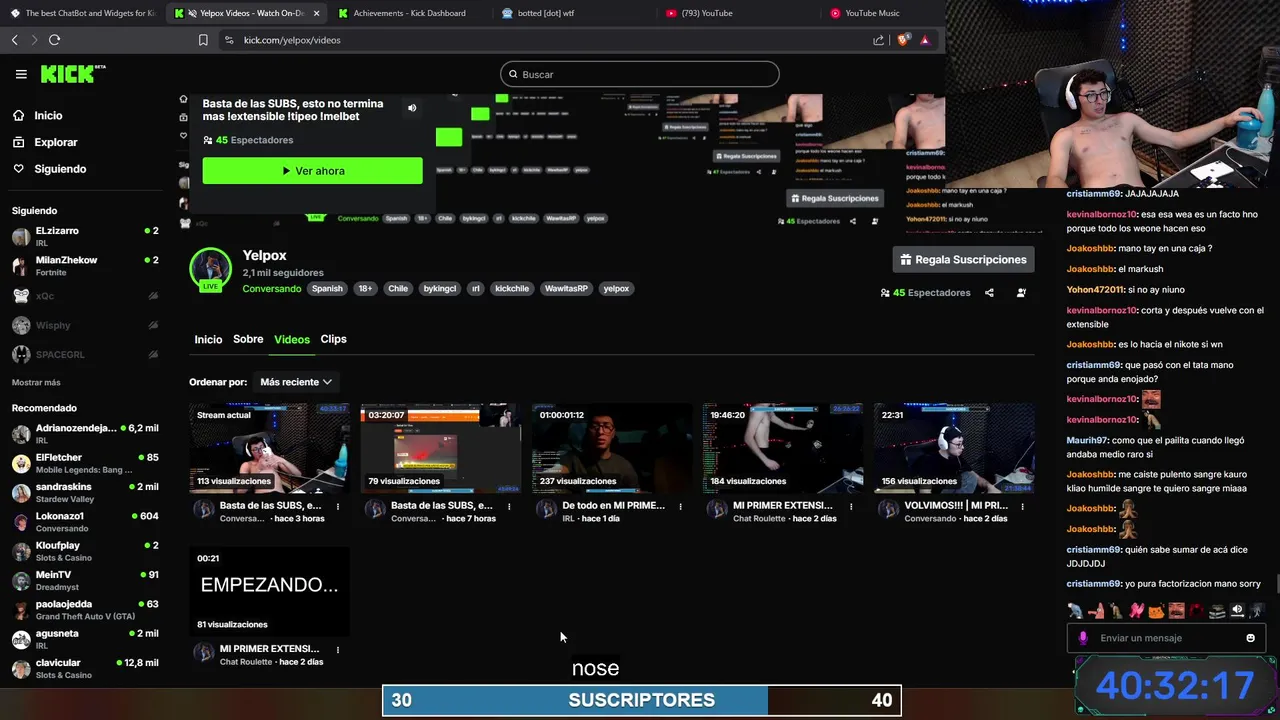Screen dimensions: 1280x720
Task: Open options for VOLVIMOS video
Action: (1022, 506)
